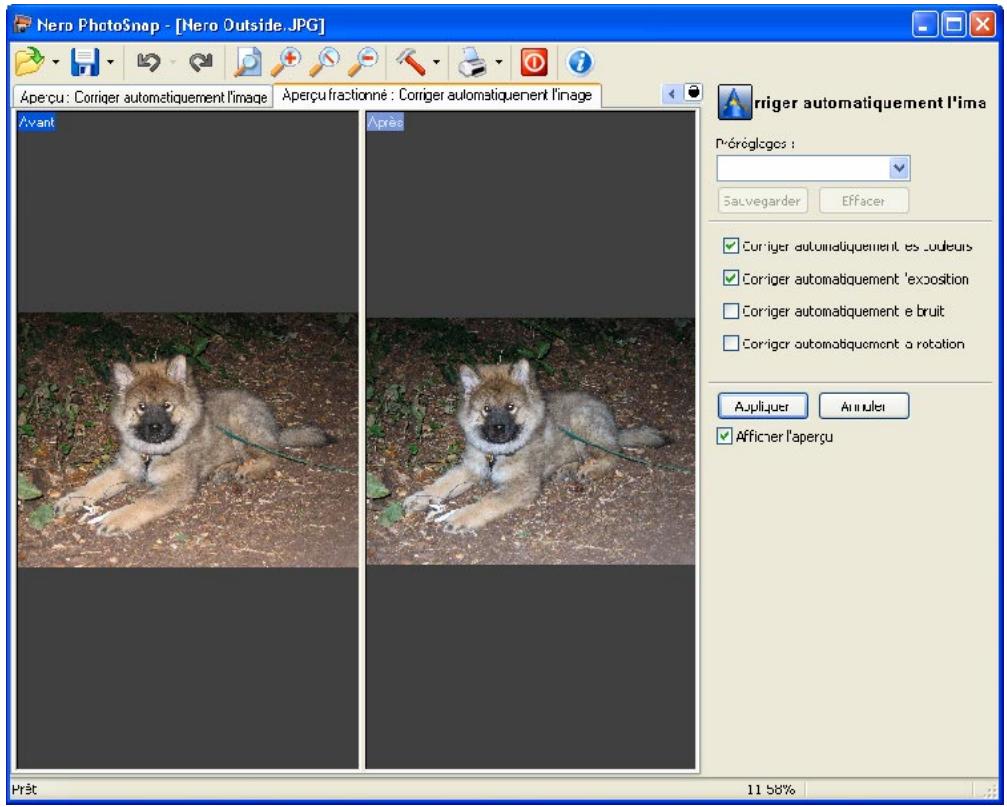
Task: Click the Prêt status bar text
Action: (24, 789)
